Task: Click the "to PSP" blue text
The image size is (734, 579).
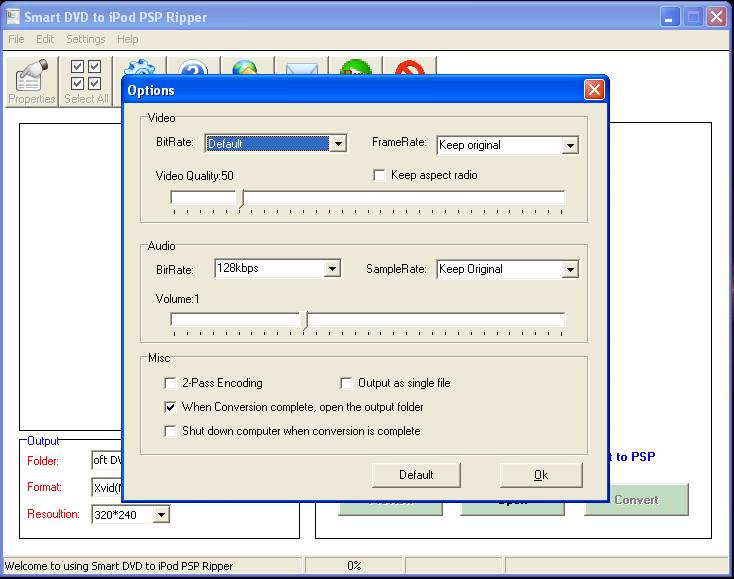Action: tap(635, 457)
